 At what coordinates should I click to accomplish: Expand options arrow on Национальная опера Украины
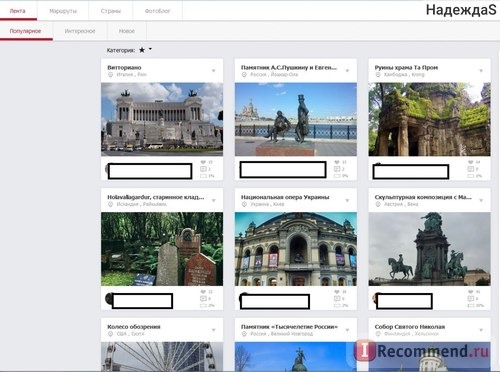pyautogui.click(x=347, y=200)
